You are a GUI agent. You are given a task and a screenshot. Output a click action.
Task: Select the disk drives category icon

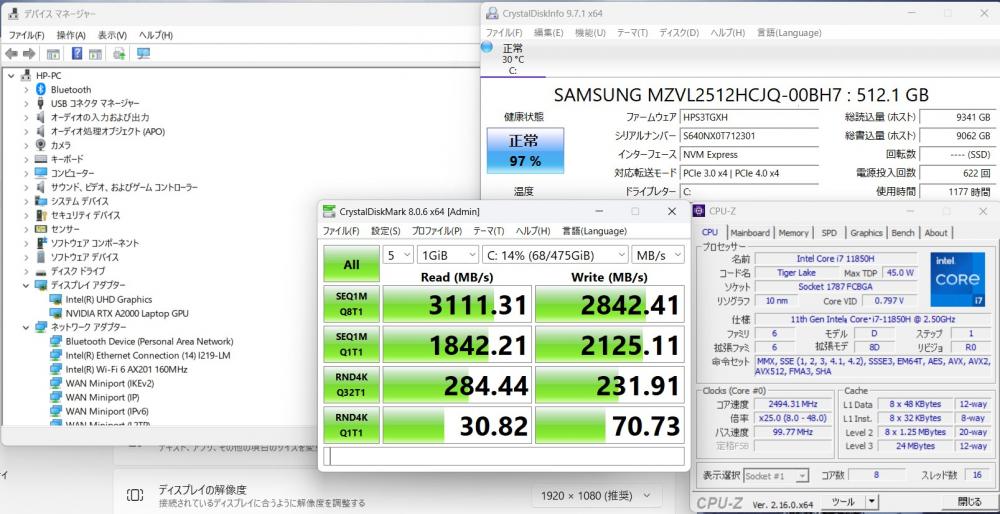coord(41,271)
